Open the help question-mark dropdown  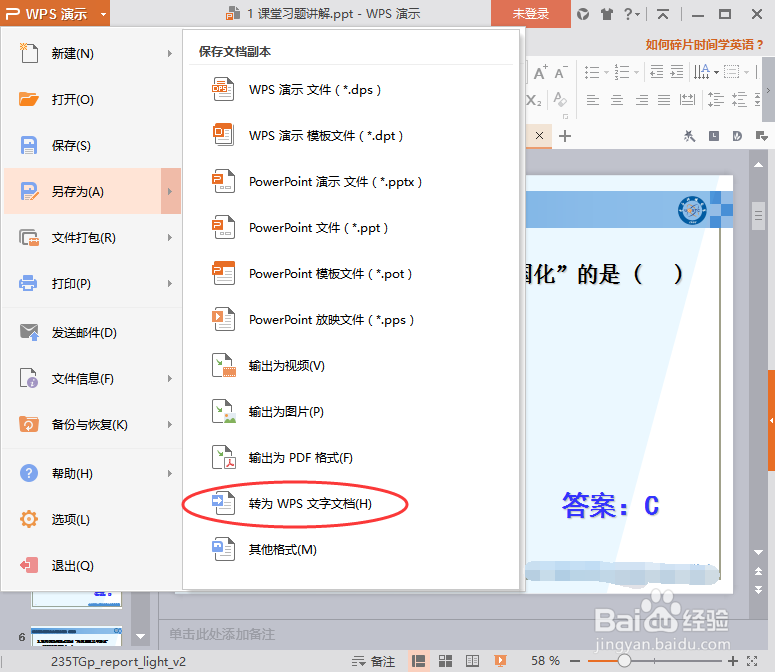pos(631,14)
